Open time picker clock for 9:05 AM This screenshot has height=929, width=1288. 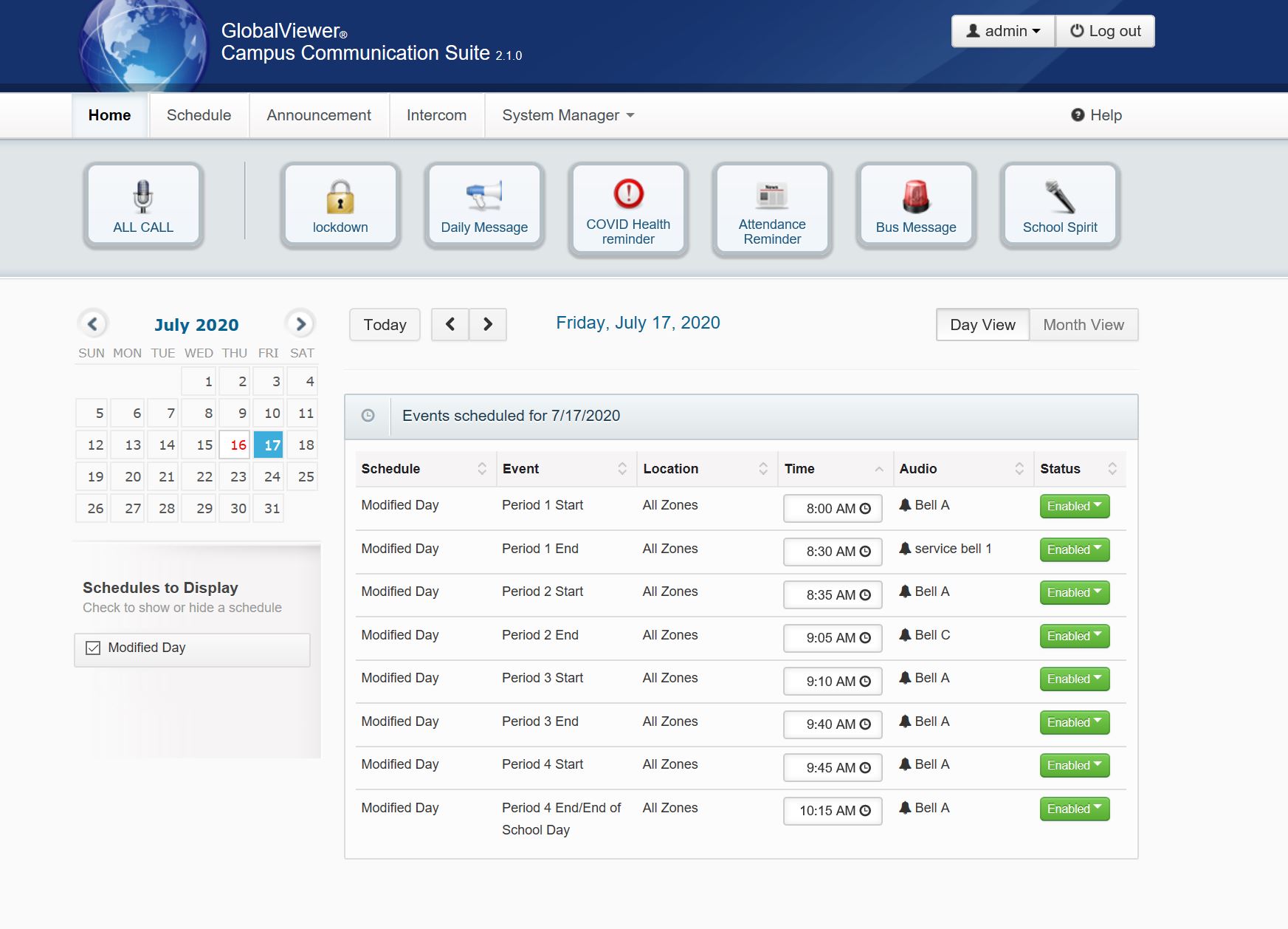pyautogui.click(x=866, y=638)
